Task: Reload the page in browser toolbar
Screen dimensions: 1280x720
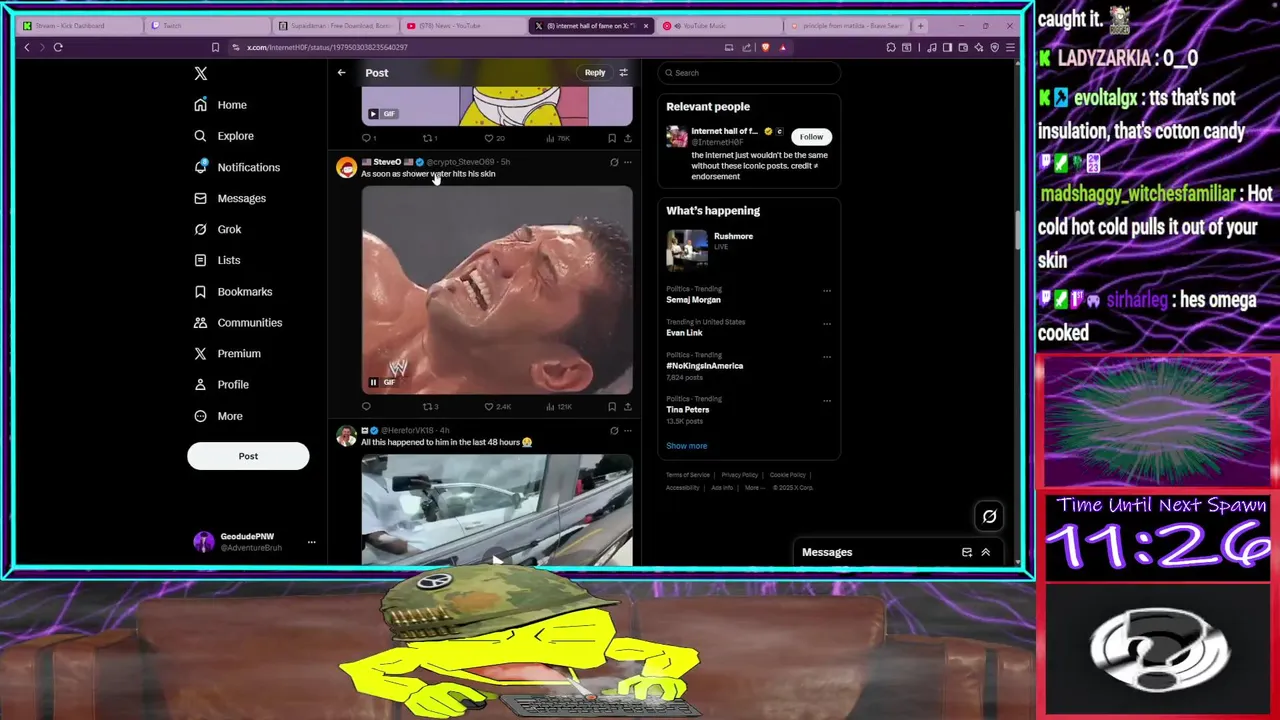Action: [x=58, y=47]
